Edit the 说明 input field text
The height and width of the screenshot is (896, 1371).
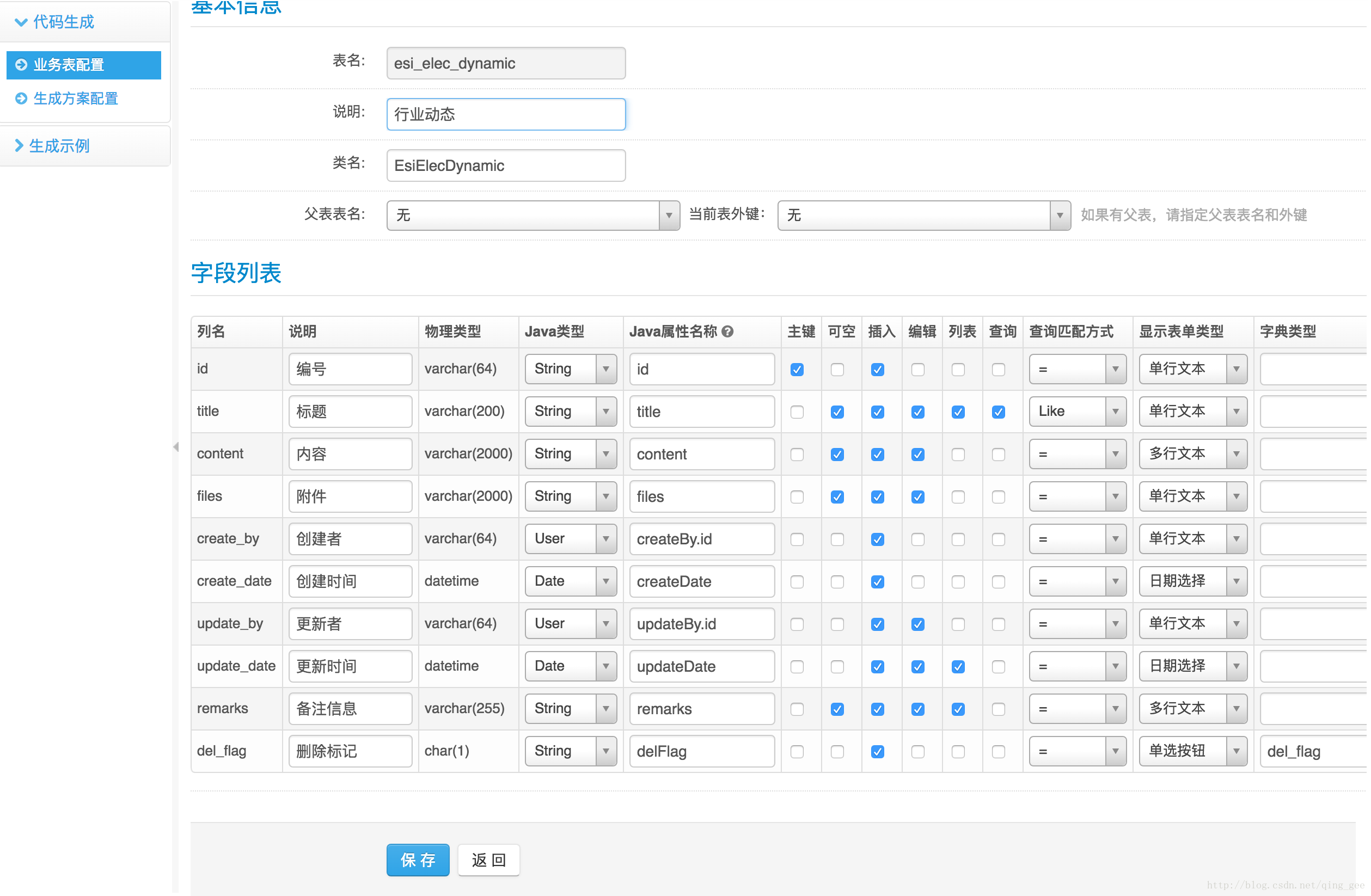coord(504,113)
